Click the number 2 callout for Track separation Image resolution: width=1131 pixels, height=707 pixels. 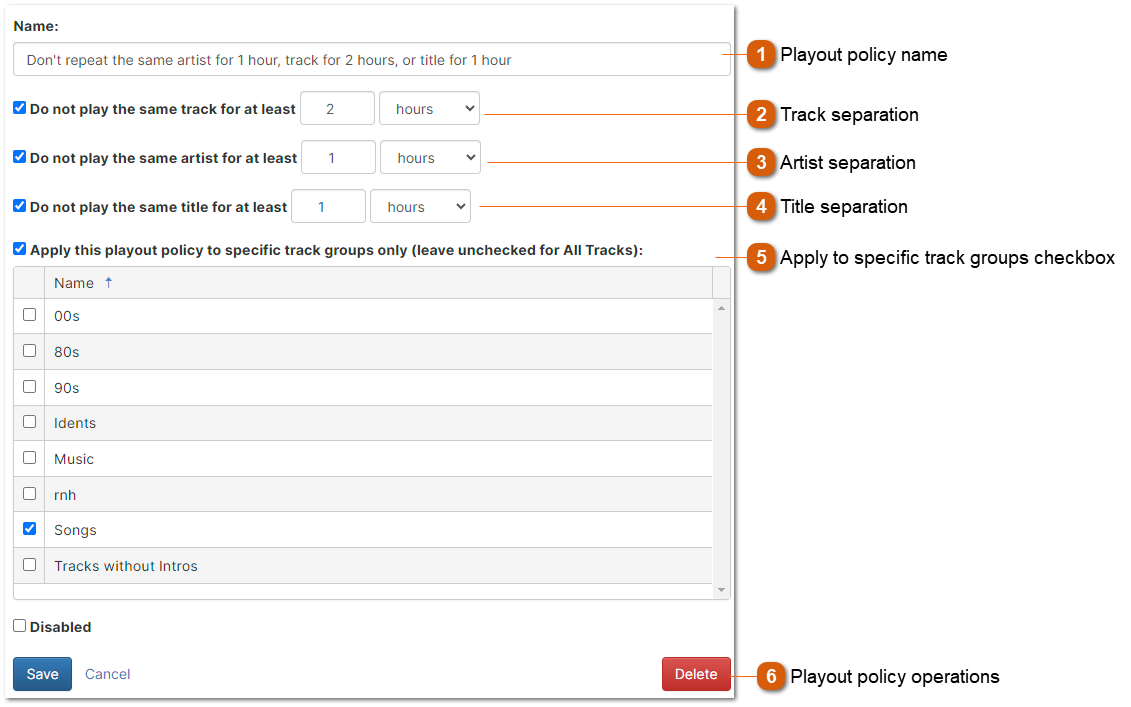click(761, 115)
